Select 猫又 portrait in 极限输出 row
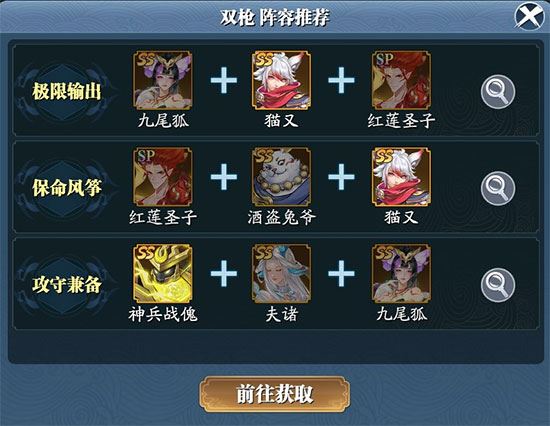This screenshot has width=550, height=426. pyautogui.click(x=281, y=80)
